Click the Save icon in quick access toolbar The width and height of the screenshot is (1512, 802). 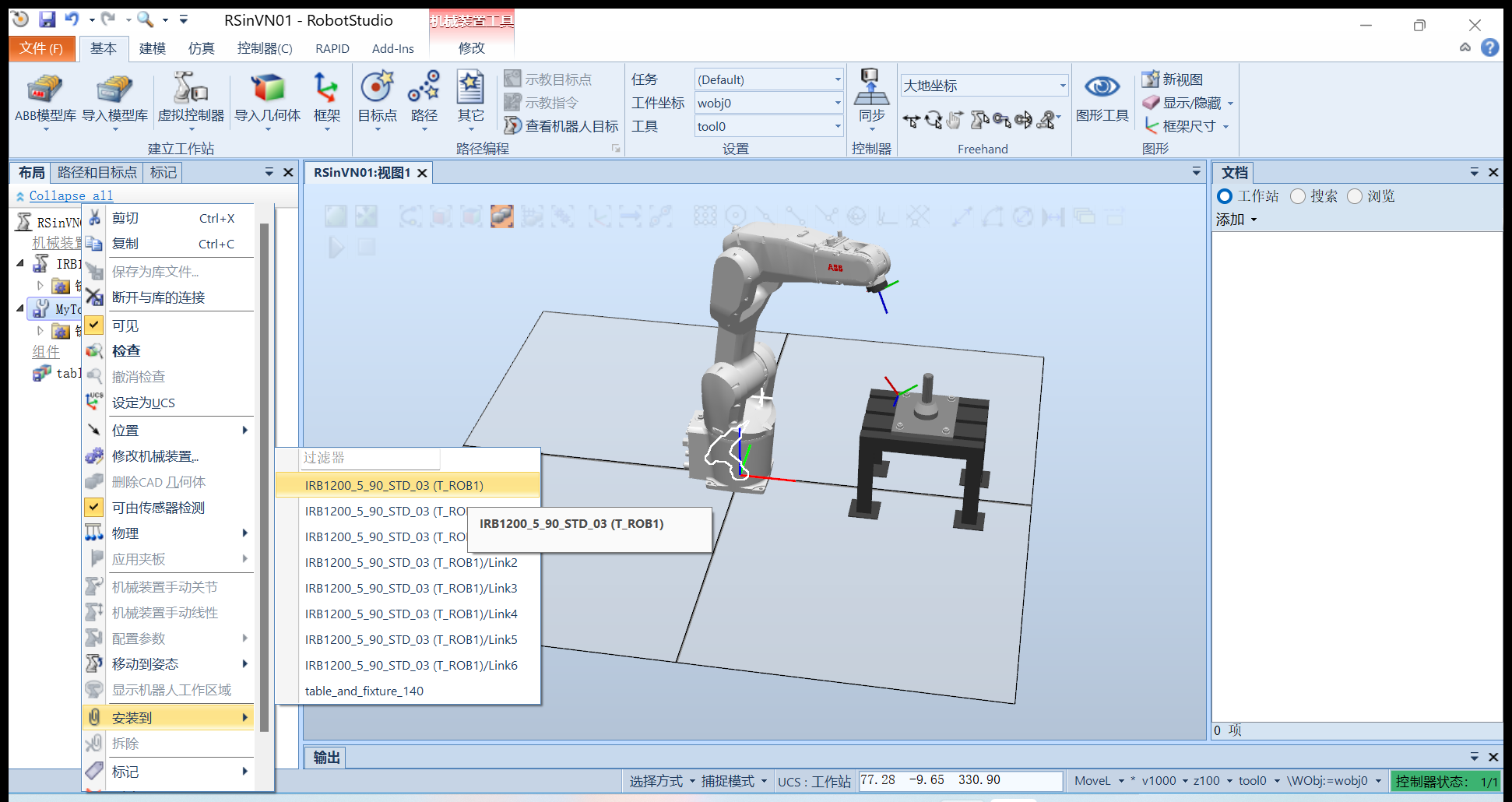click(x=47, y=19)
